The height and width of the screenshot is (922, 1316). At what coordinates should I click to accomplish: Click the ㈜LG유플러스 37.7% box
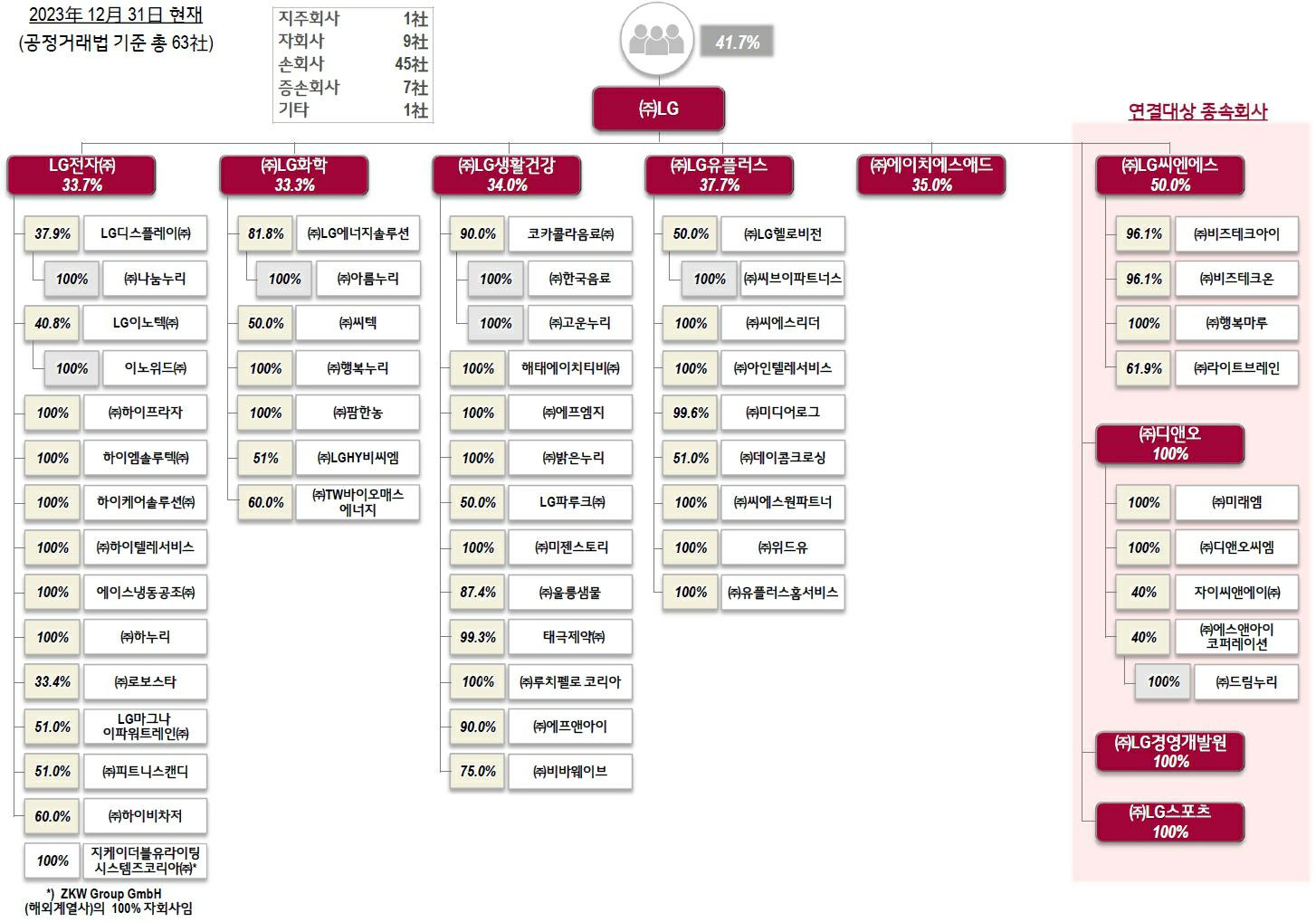click(720, 175)
